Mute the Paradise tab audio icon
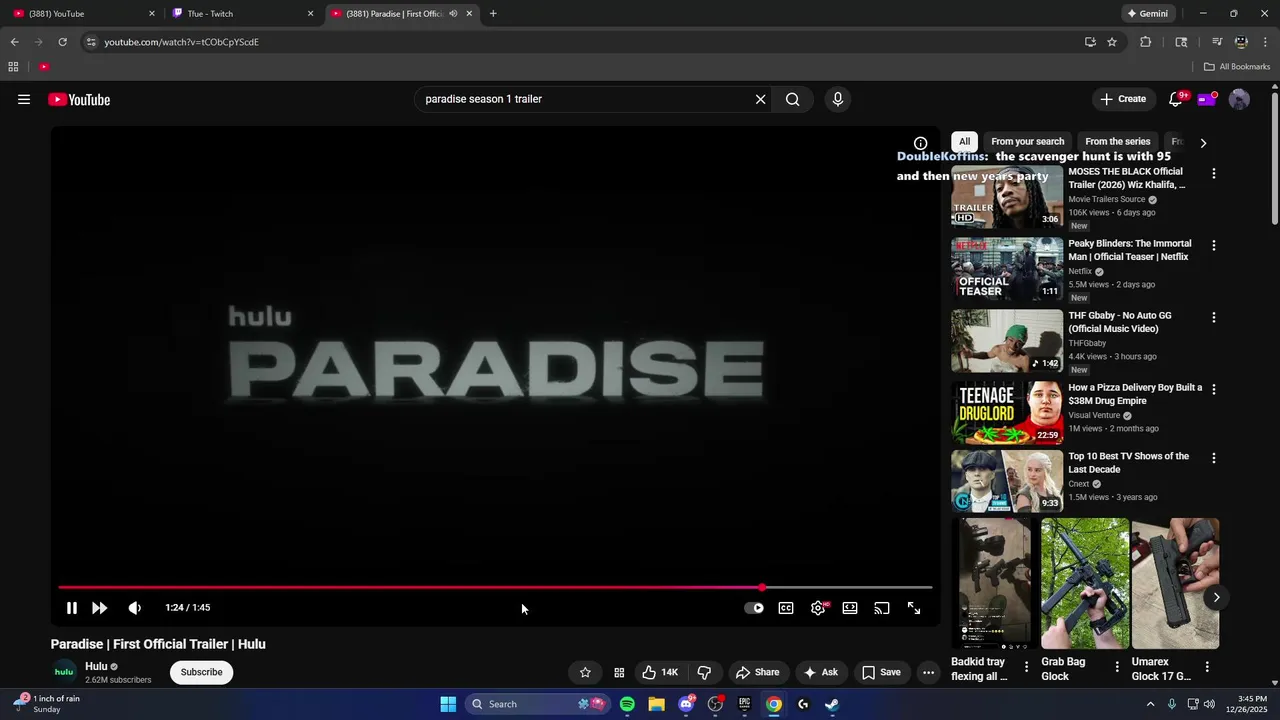Viewport: 1280px width, 720px height. point(453,14)
